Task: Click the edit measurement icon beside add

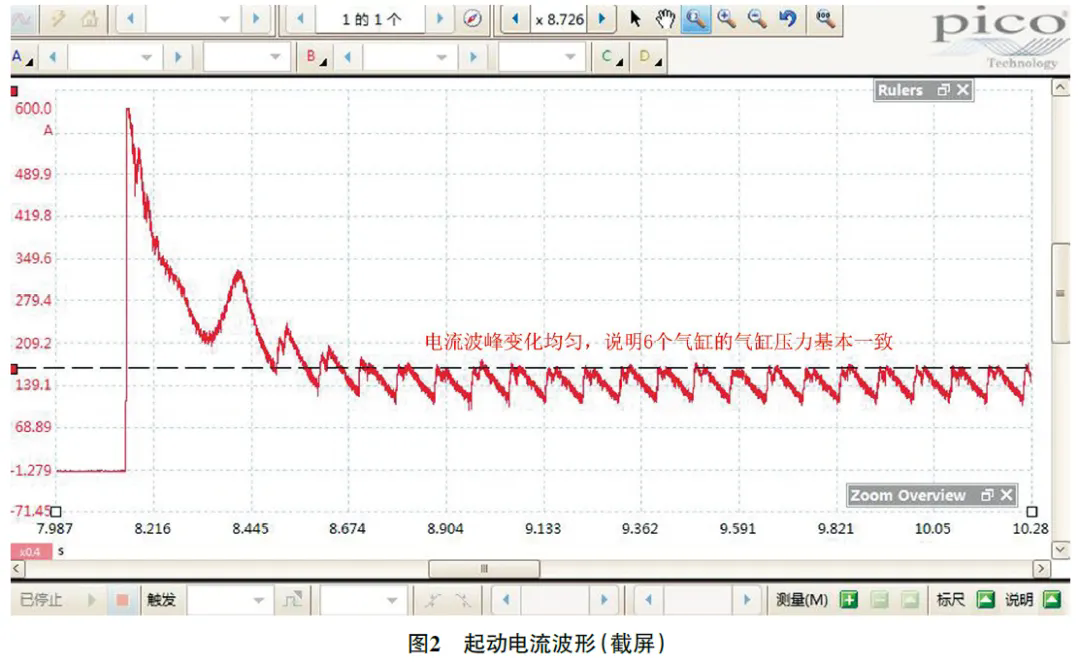Action: pos(880,600)
